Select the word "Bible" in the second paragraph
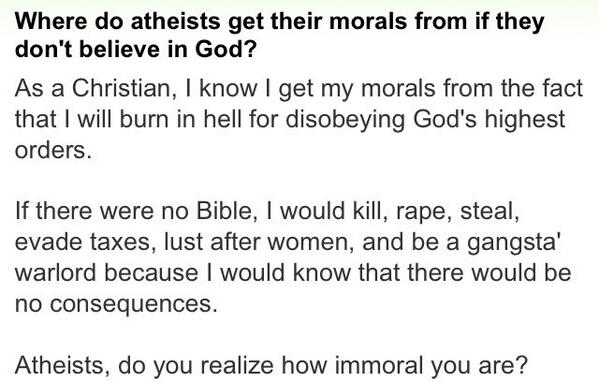 pyautogui.click(x=225, y=211)
